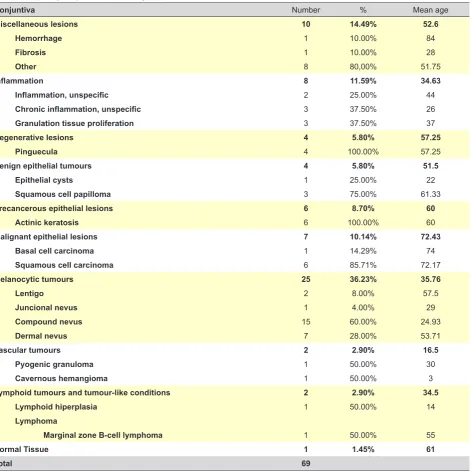Click the 10.14% percentage cell

point(363,237)
